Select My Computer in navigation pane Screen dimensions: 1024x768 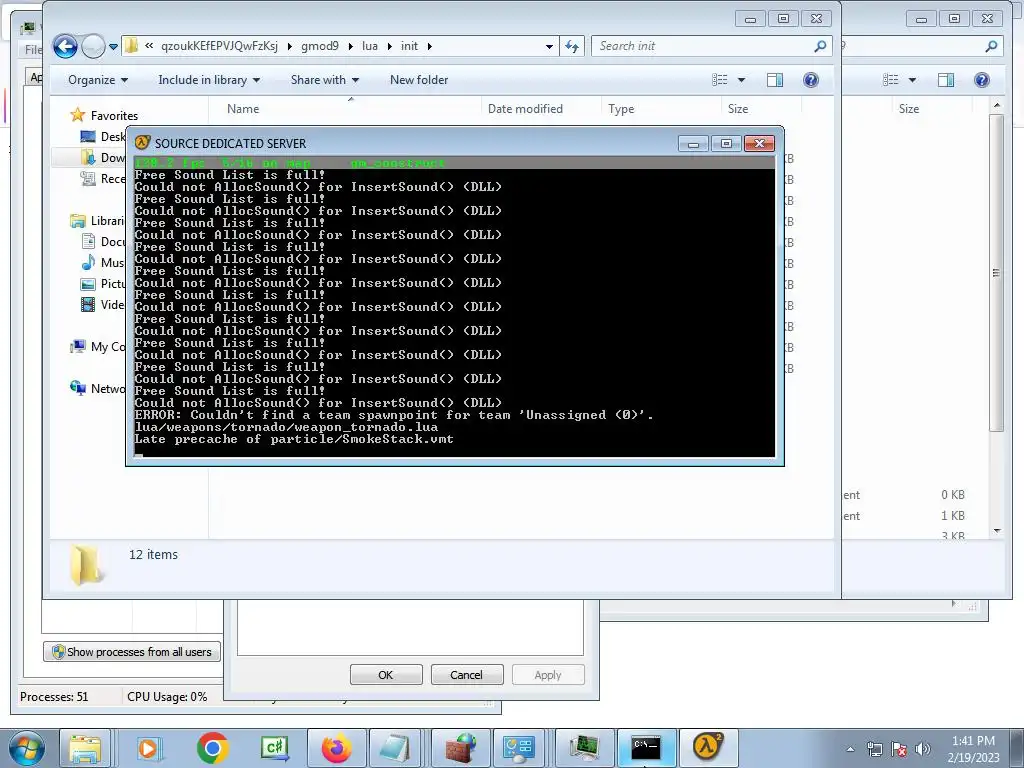(x=98, y=347)
